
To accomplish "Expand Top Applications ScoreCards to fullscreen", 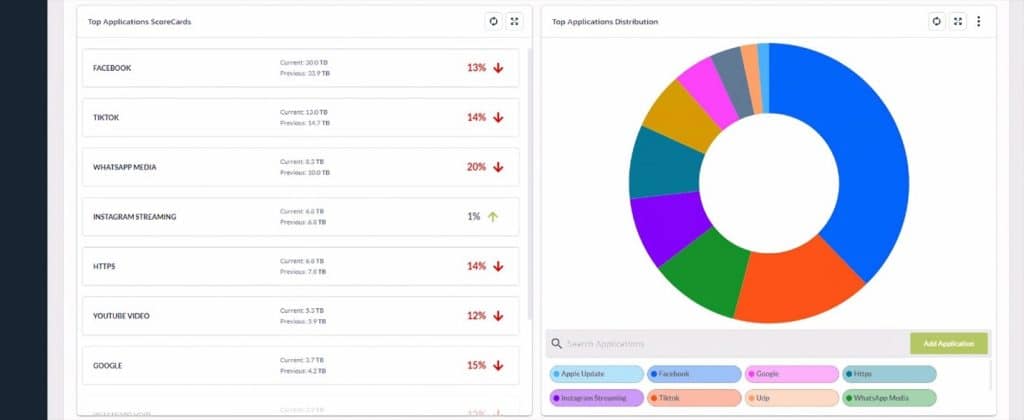I will coord(515,22).
